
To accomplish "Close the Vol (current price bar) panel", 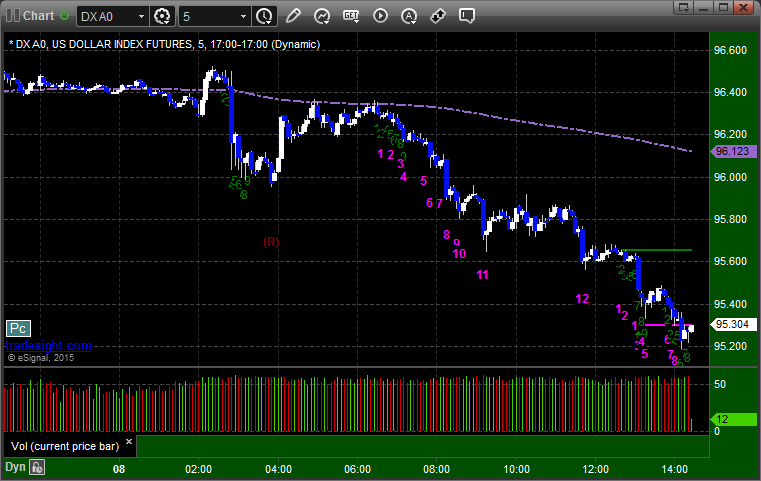I will [129, 442].
